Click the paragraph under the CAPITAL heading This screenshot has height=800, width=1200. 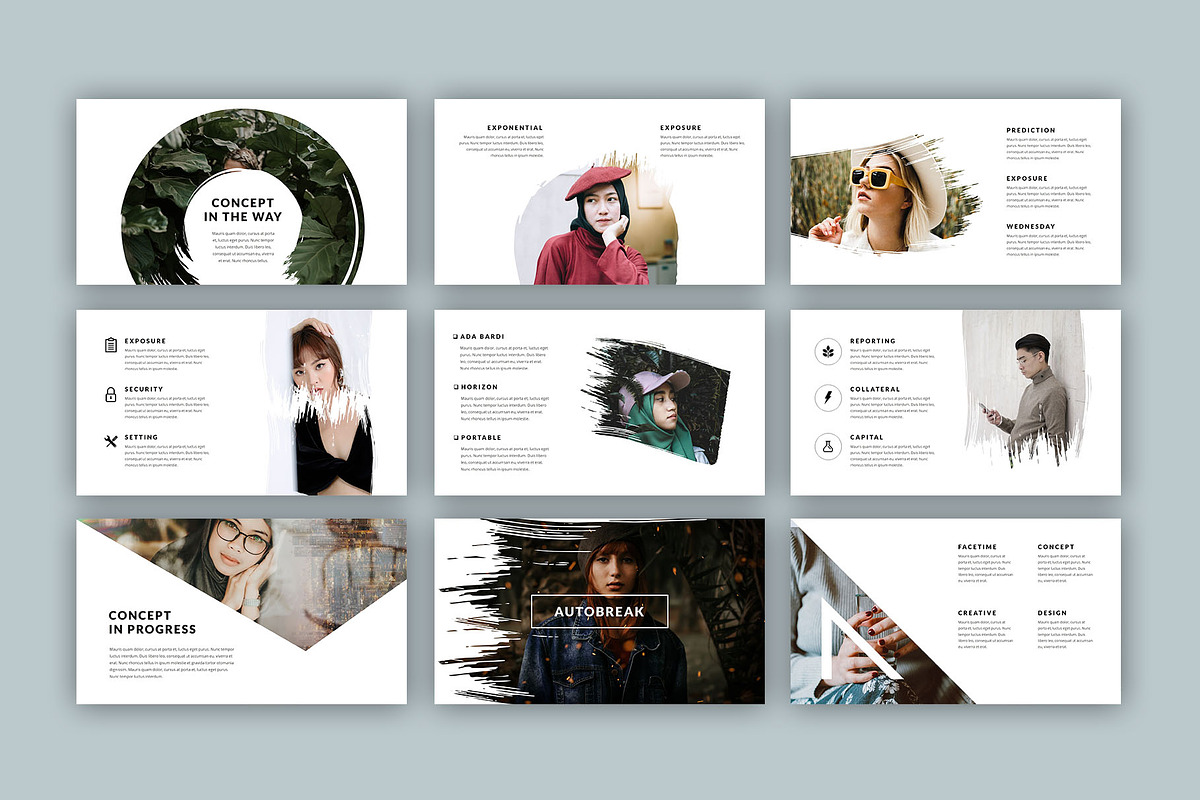coord(893,456)
